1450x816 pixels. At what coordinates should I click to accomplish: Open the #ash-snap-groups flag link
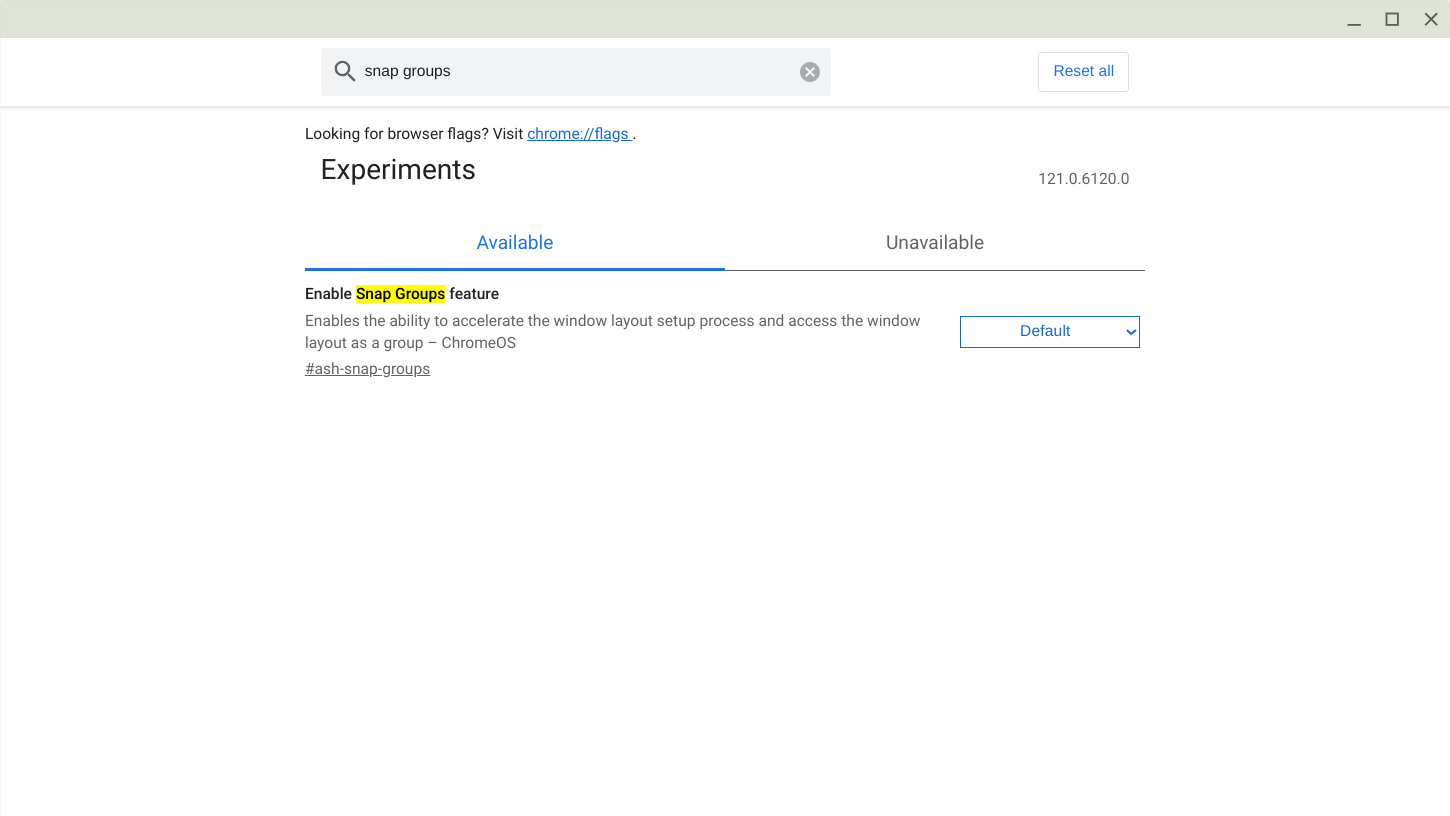click(x=367, y=368)
